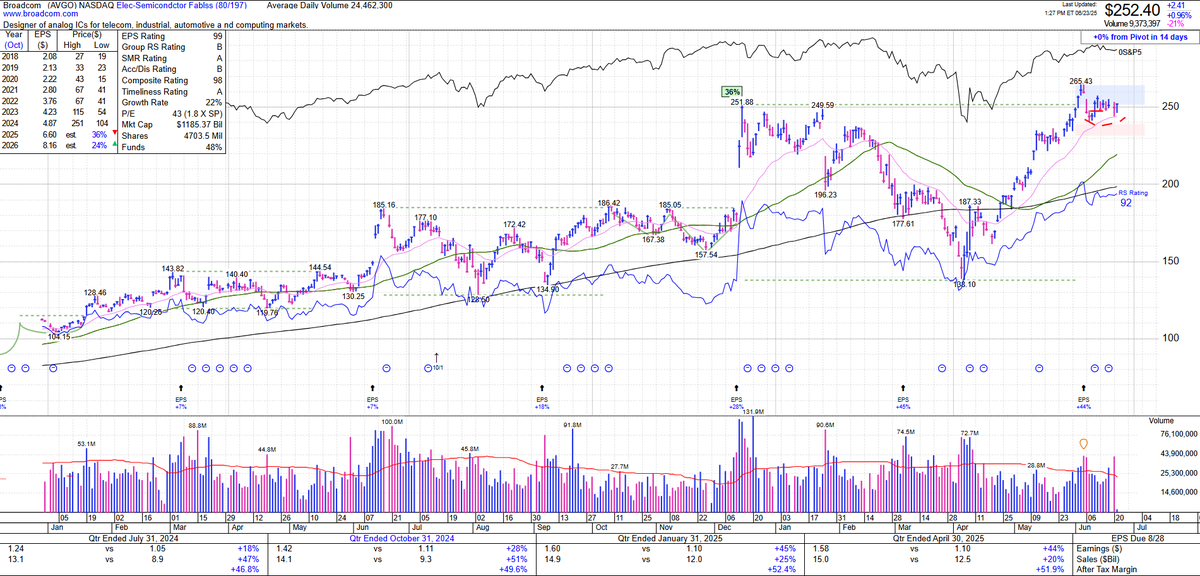The height and width of the screenshot is (576, 1200).
Task: Click the RS Rating 92 label
Action: [x=1132, y=198]
